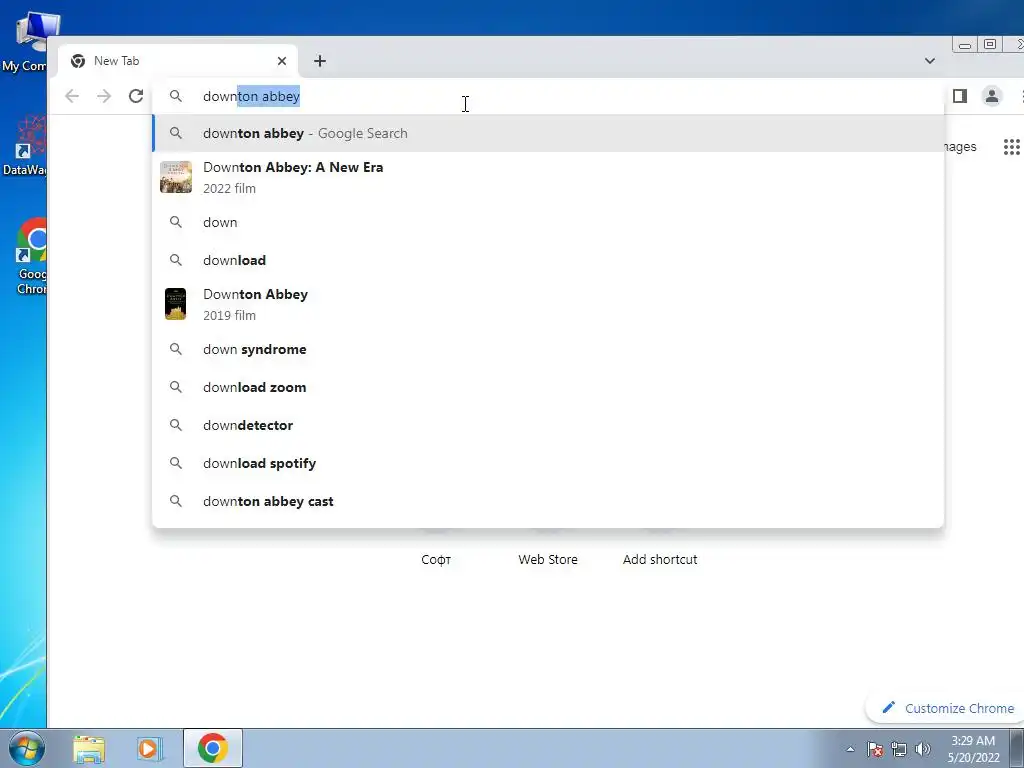Open the Web Store shortcut

click(x=548, y=559)
